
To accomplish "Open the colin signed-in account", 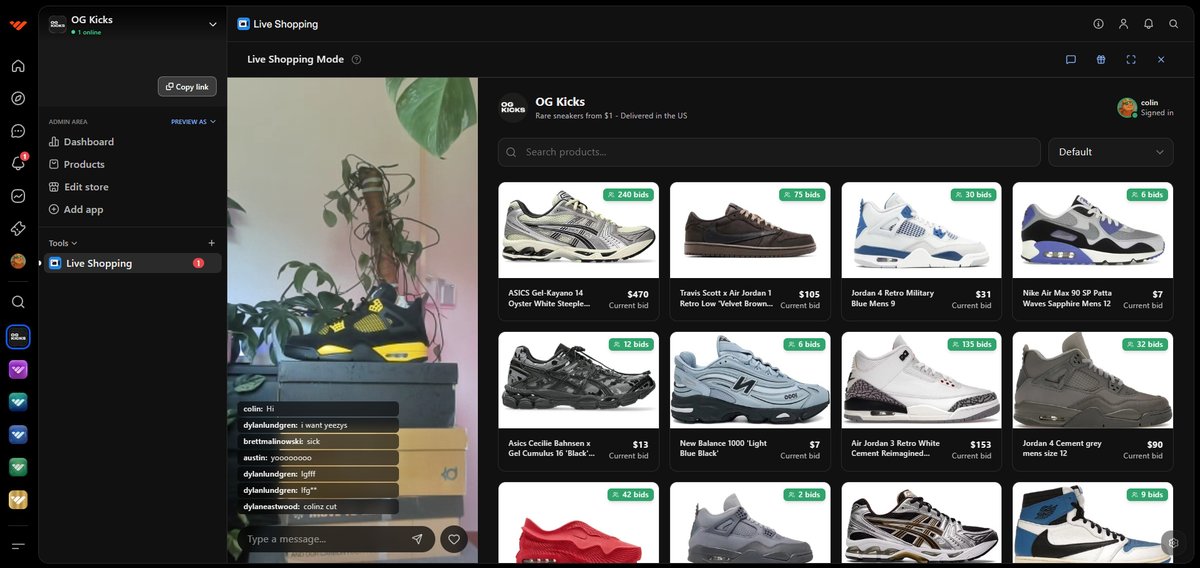I will coord(1146,108).
